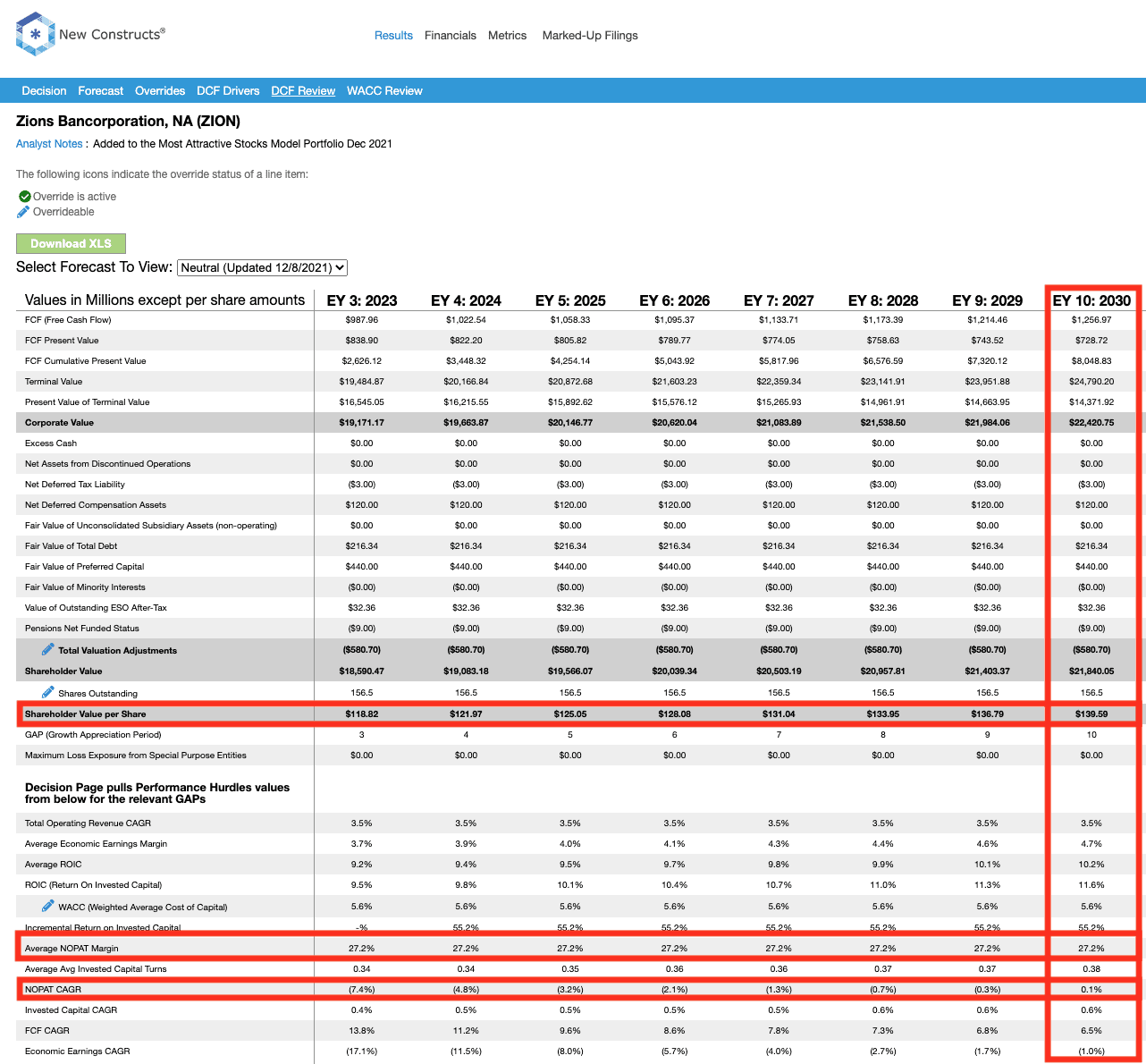Click $22,420.75 Corporate Value for 2030
This screenshot has width=1146, height=1064.
(x=1091, y=423)
